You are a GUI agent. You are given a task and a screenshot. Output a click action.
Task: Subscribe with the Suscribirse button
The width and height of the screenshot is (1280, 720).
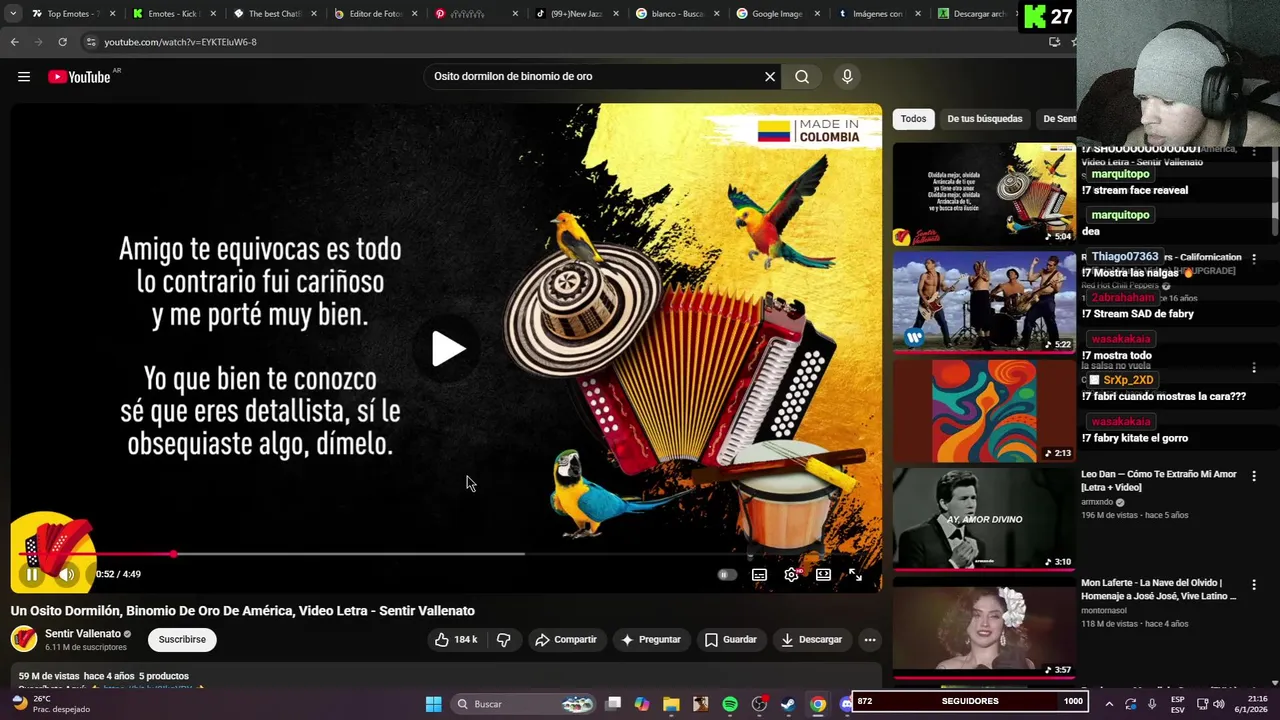[x=182, y=639]
